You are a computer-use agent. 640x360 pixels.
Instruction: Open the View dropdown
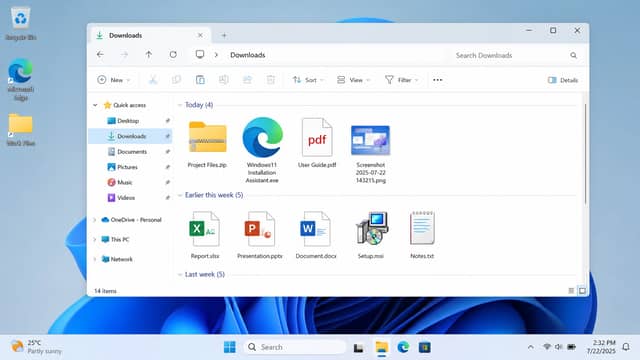(x=353, y=80)
